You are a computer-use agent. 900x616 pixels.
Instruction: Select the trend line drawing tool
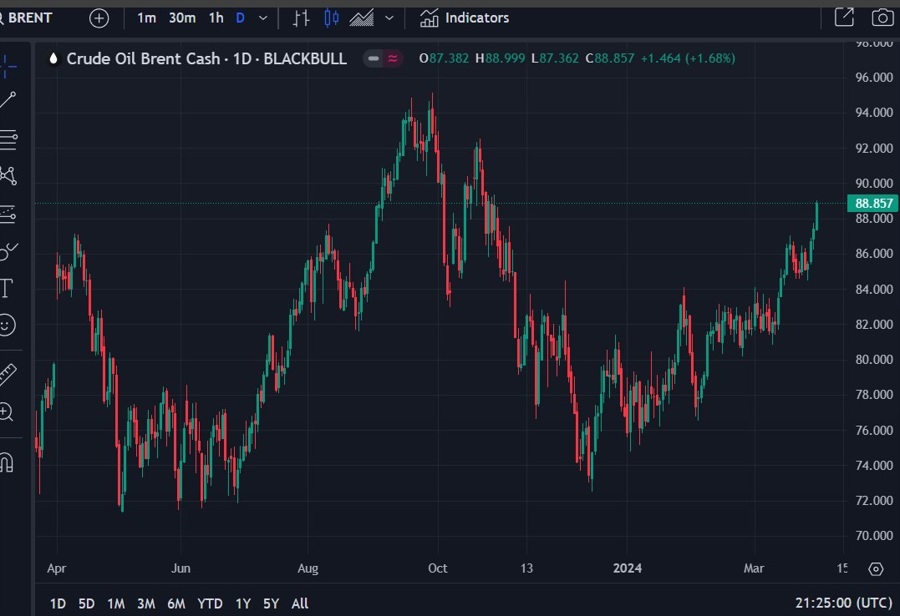10,99
